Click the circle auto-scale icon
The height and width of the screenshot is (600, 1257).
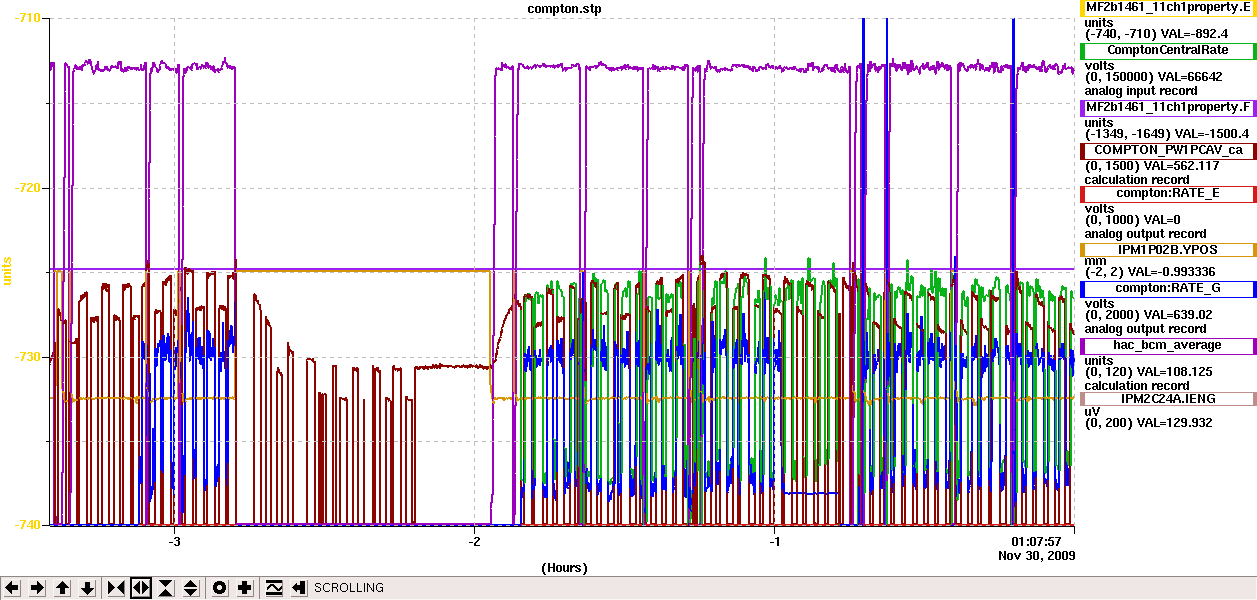220,588
